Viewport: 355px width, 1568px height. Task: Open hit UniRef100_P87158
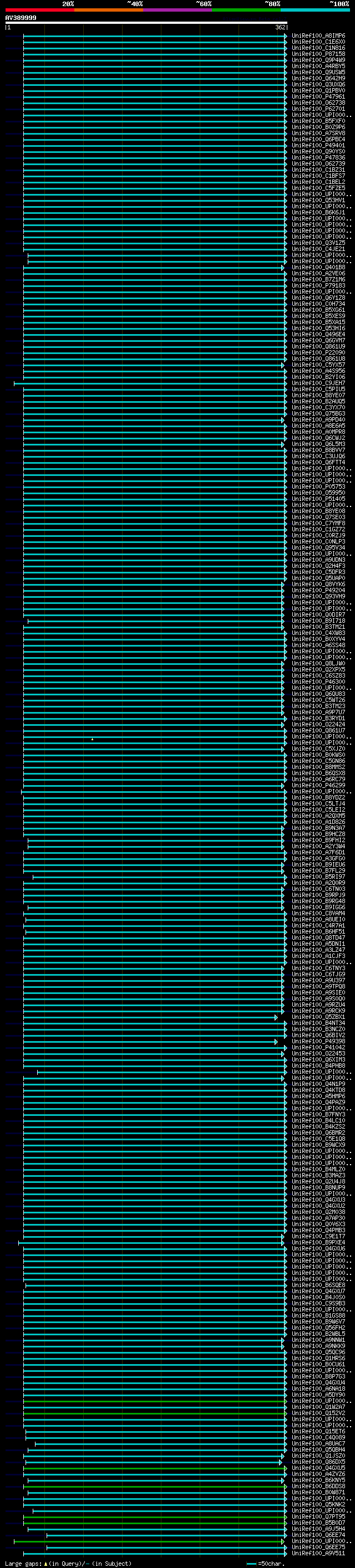point(318,54)
